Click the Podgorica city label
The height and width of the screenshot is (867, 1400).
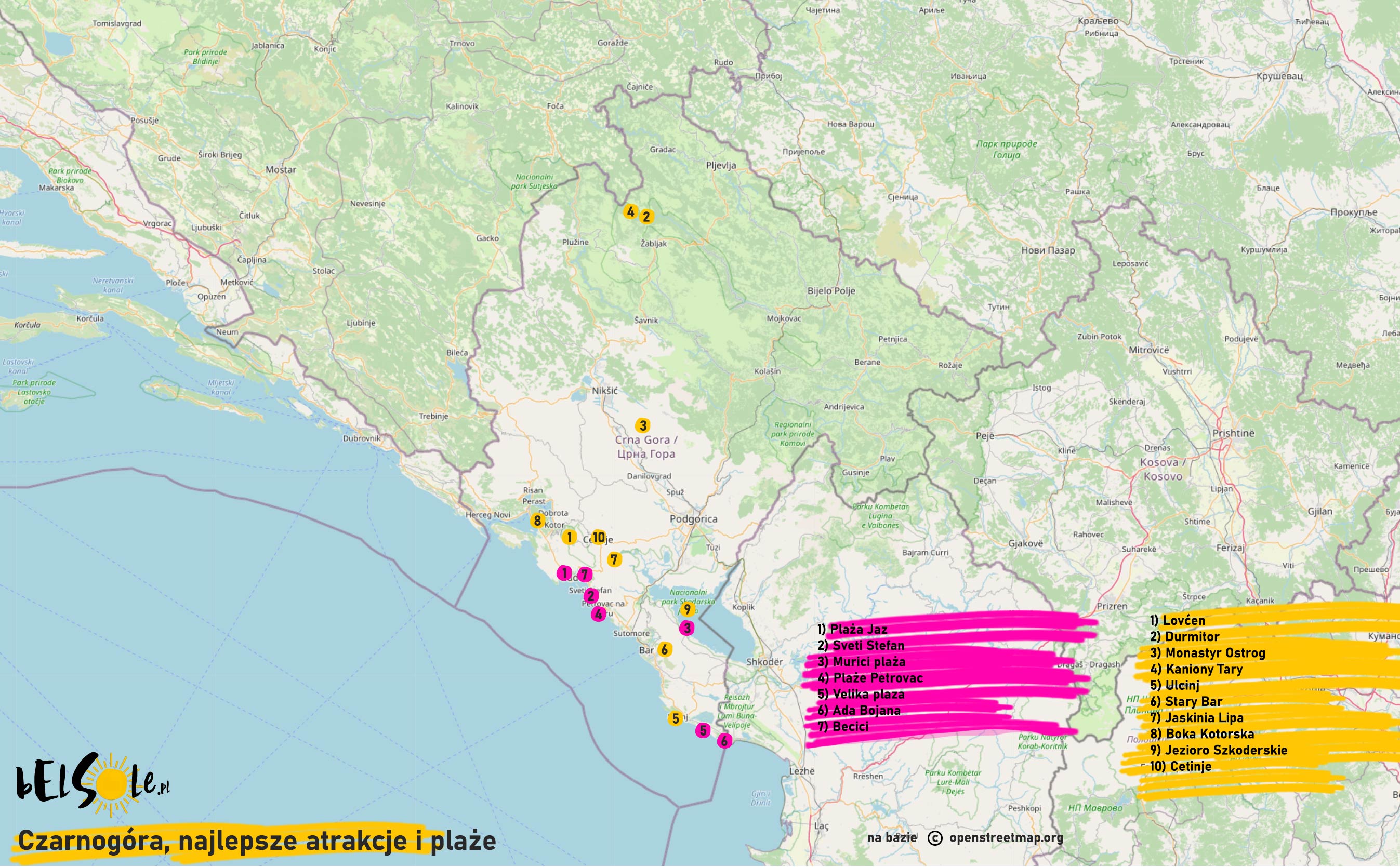[x=693, y=519]
